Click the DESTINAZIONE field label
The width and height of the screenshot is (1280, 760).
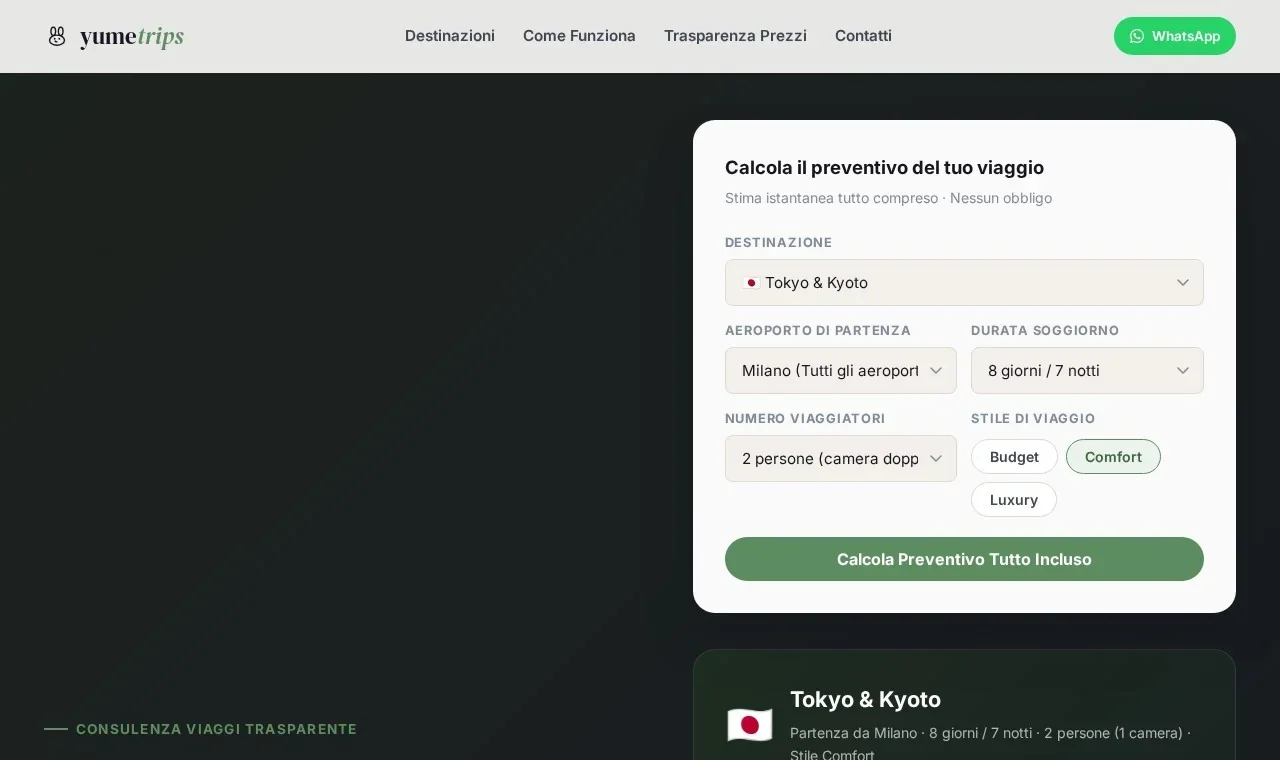pyautogui.click(x=778, y=243)
